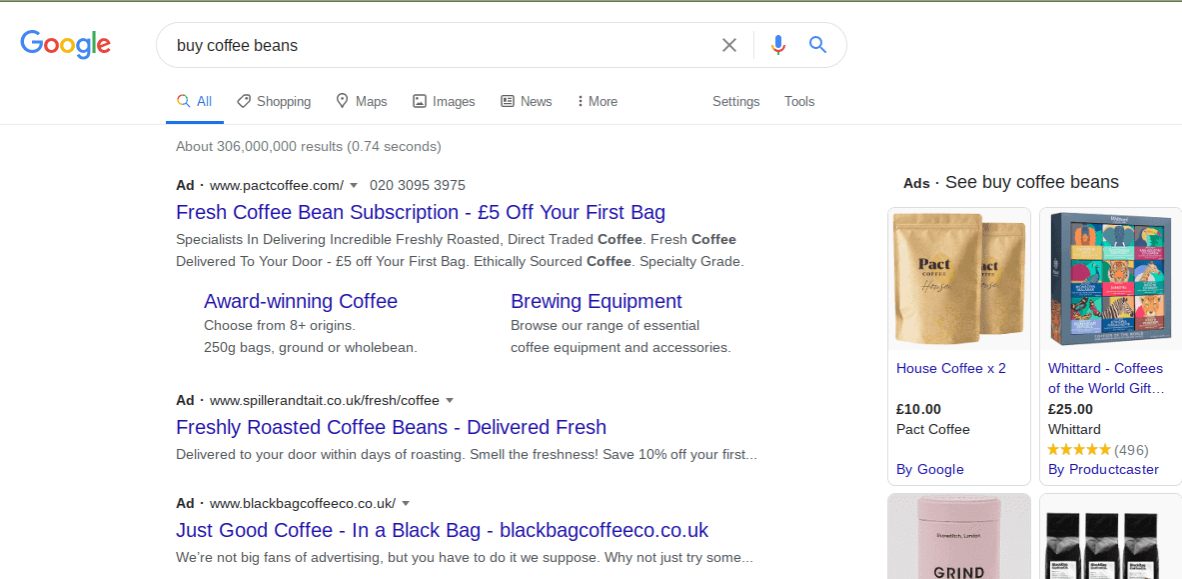This screenshot has width=1182, height=579.
Task: Click the Brewing Equipment sitelink
Action: [x=596, y=301]
